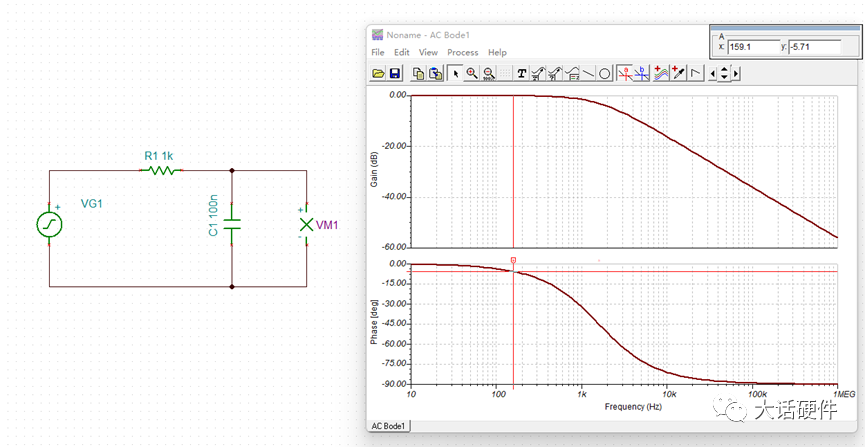Toggle the grid dots toolbar button
The height and width of the screenshot is (447, 865).
505,73
